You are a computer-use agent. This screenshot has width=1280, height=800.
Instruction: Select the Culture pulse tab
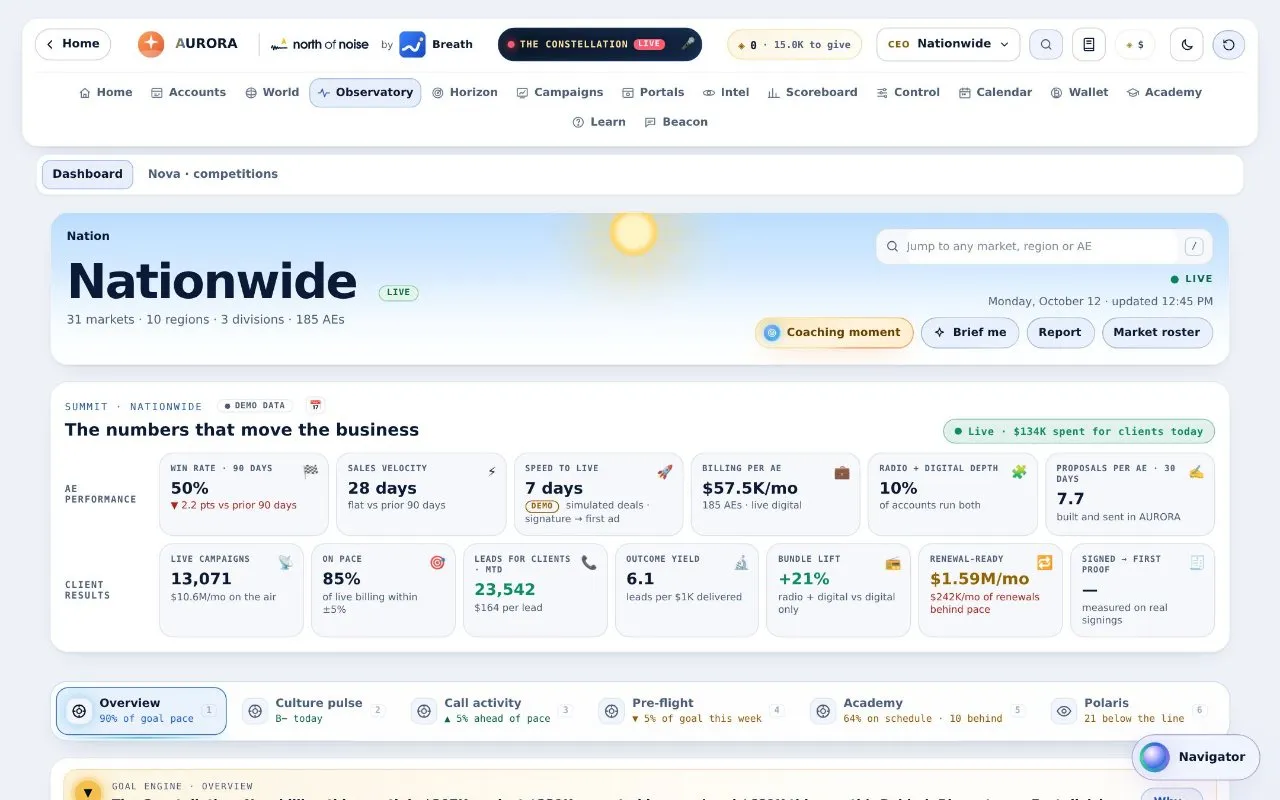(x=314, y=710)
